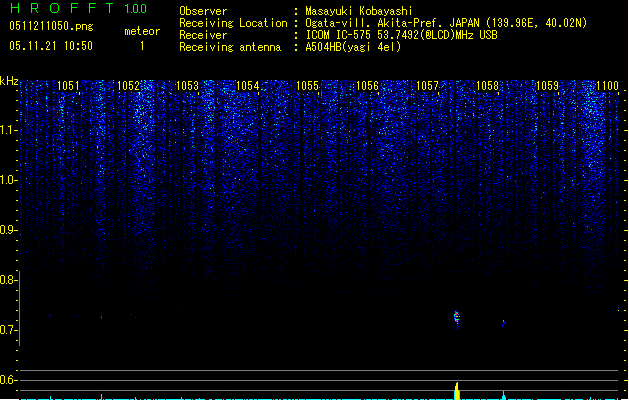The image size is (629, 400).
Task: Click the Receiving antenna label
Action: coord(230,47)
